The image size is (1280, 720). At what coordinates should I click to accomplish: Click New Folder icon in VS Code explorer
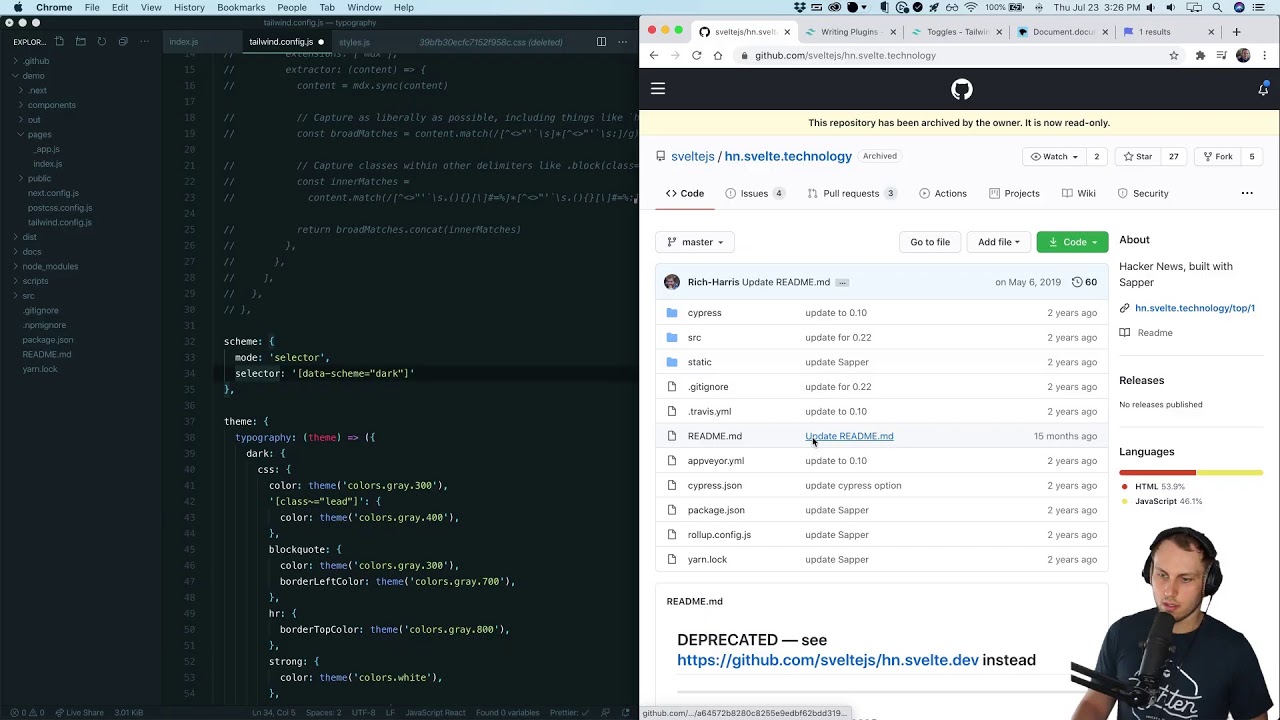click(x=81, y=42)
